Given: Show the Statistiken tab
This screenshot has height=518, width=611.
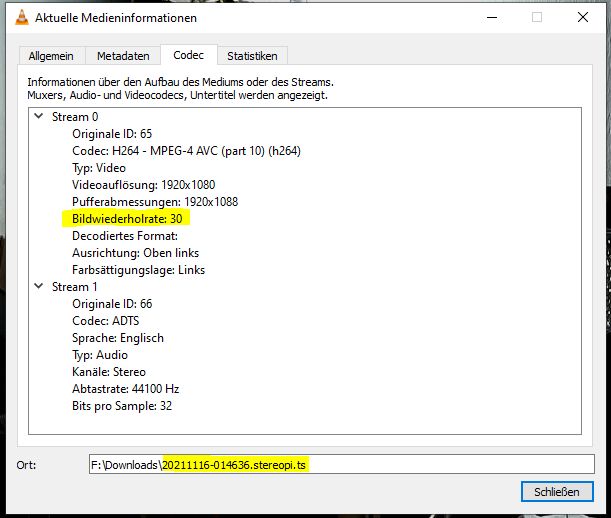Looking at the screenshot, I should tap(254, 57).
